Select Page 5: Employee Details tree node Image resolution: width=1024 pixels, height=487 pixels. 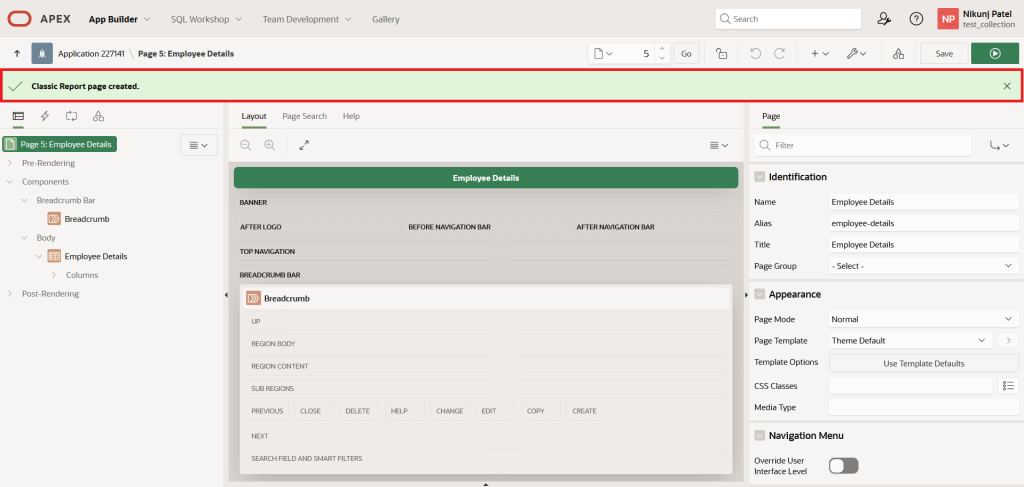point(59,144)
